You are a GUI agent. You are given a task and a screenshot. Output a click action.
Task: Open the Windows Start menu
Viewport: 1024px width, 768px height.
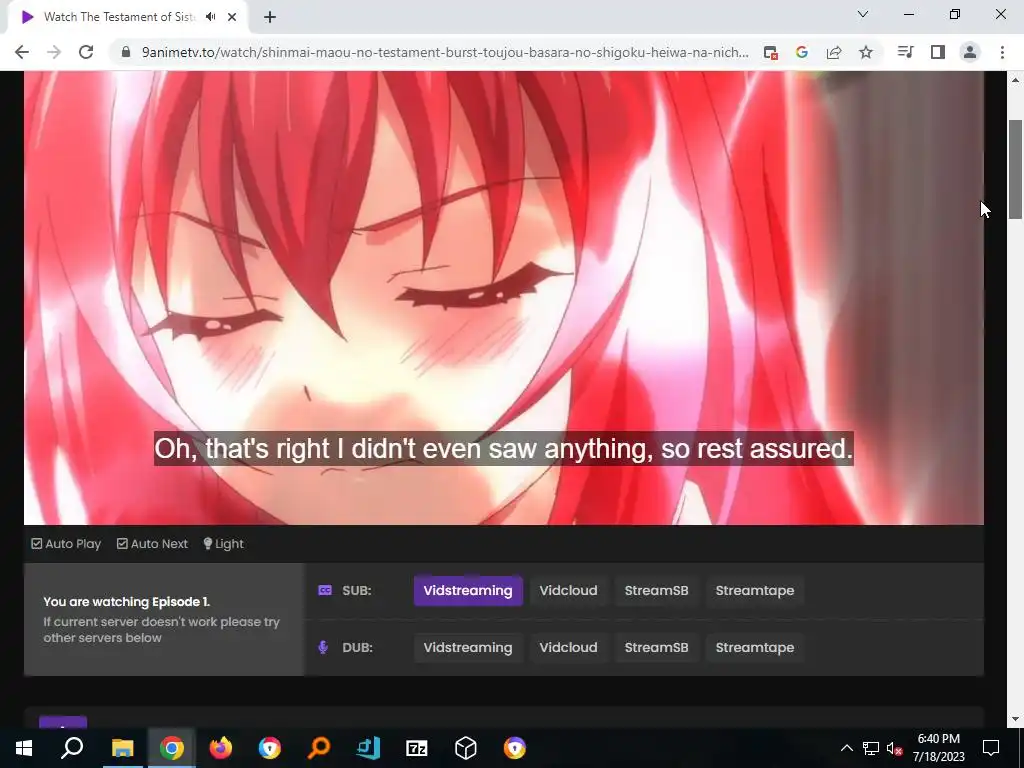[x=24, y=748]
